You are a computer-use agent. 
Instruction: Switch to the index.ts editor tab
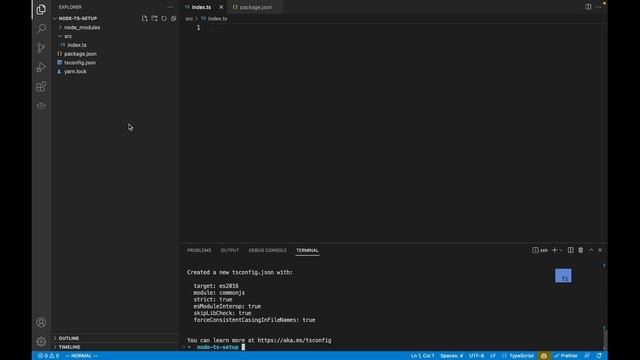(201, 7)
